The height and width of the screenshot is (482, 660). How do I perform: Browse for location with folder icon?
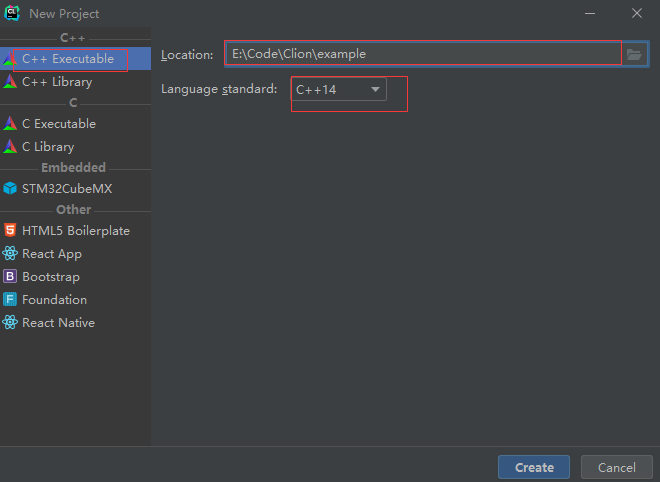634,54
